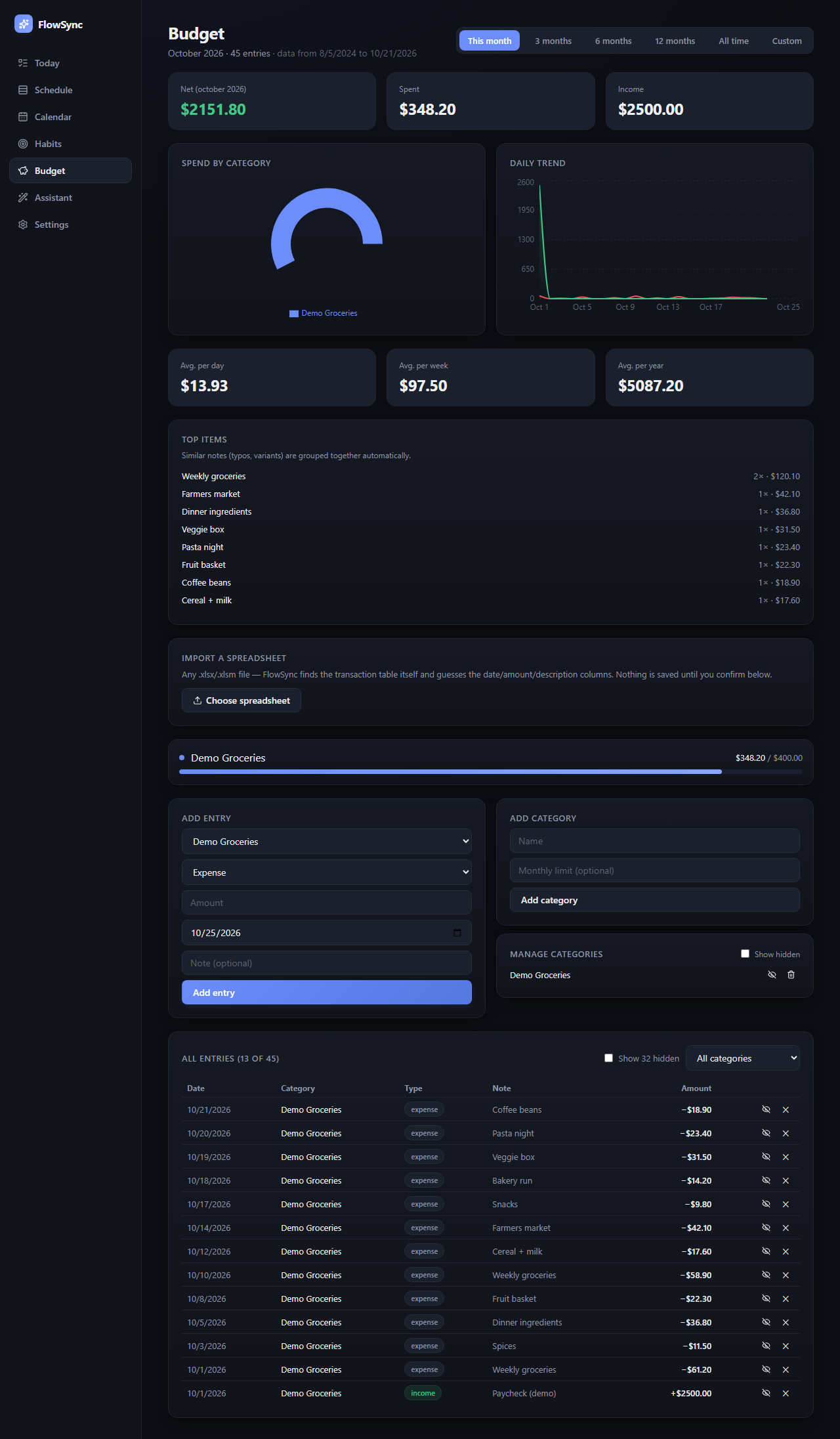Remove the Snacks entry
The image size is (840, 1439).
786,1204
